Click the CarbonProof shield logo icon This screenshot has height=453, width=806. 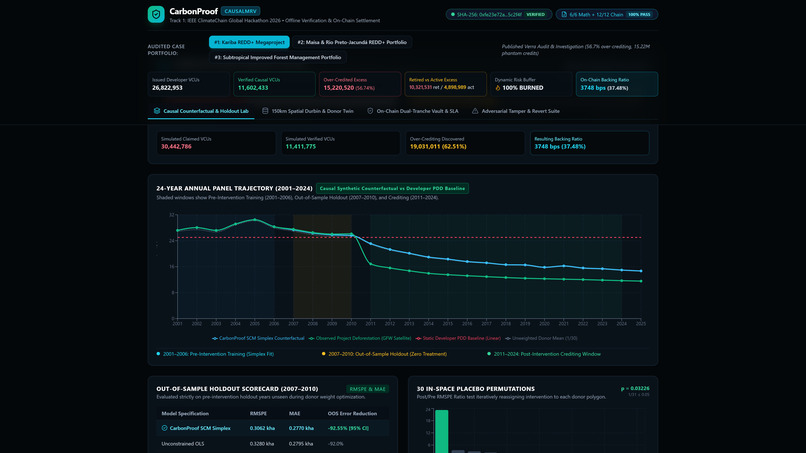tap(156, 14)
